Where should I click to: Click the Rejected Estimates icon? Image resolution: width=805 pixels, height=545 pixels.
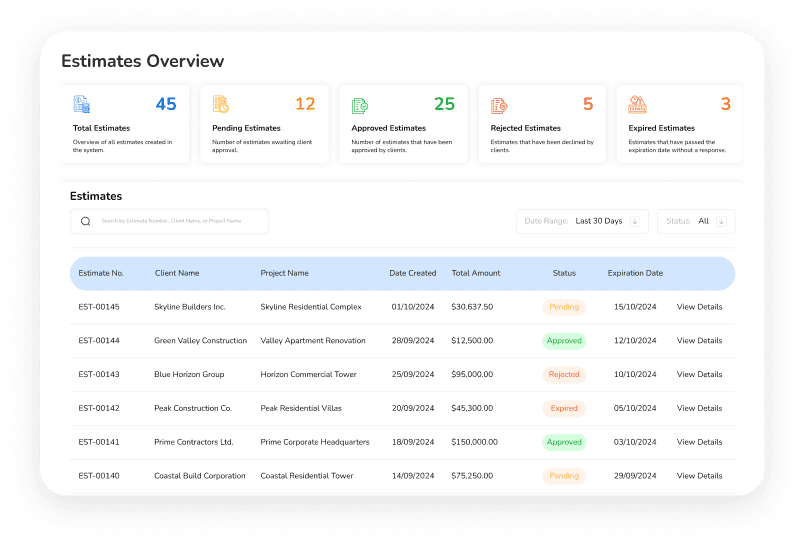pos(499,106)
